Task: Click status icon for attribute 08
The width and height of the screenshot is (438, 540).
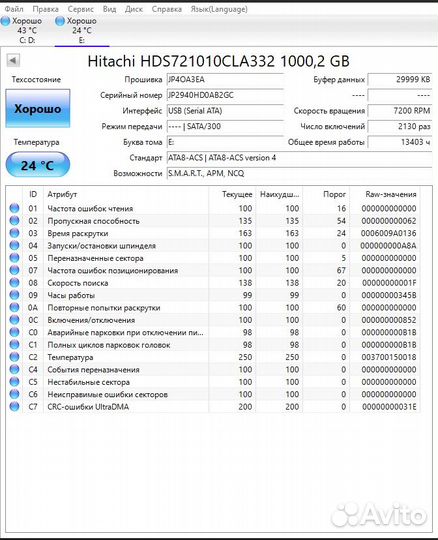Action: coord(14,282)
